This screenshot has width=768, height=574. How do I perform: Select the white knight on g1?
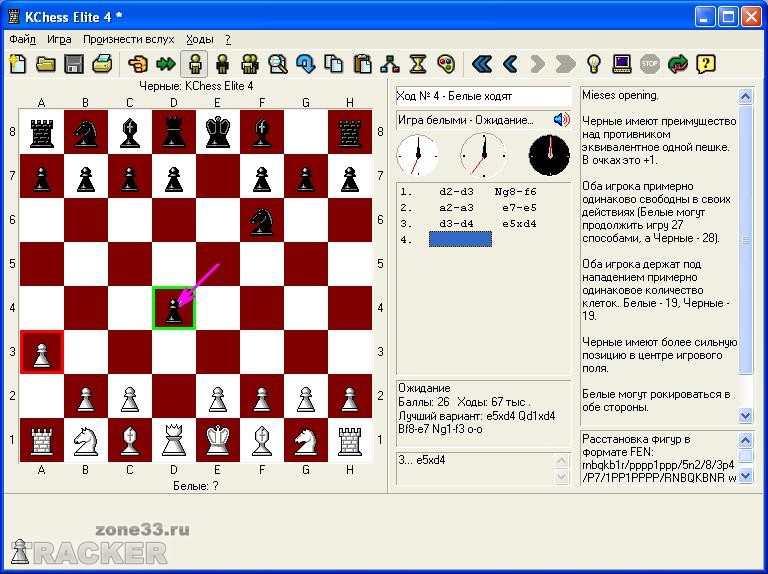click(x=306, y=440)
